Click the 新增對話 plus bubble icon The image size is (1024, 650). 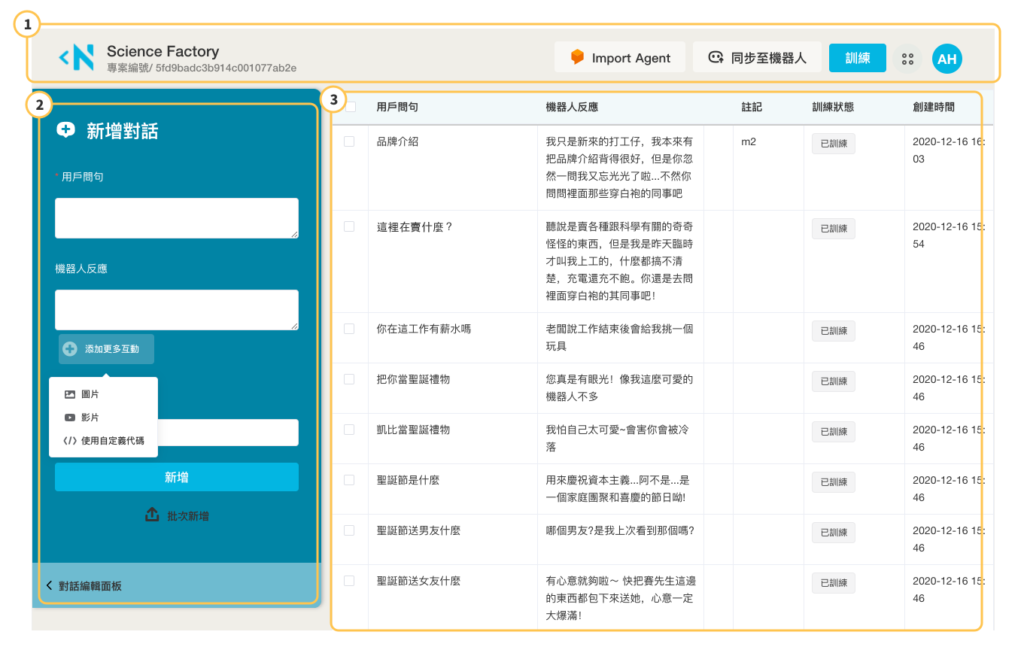point(65,130)
